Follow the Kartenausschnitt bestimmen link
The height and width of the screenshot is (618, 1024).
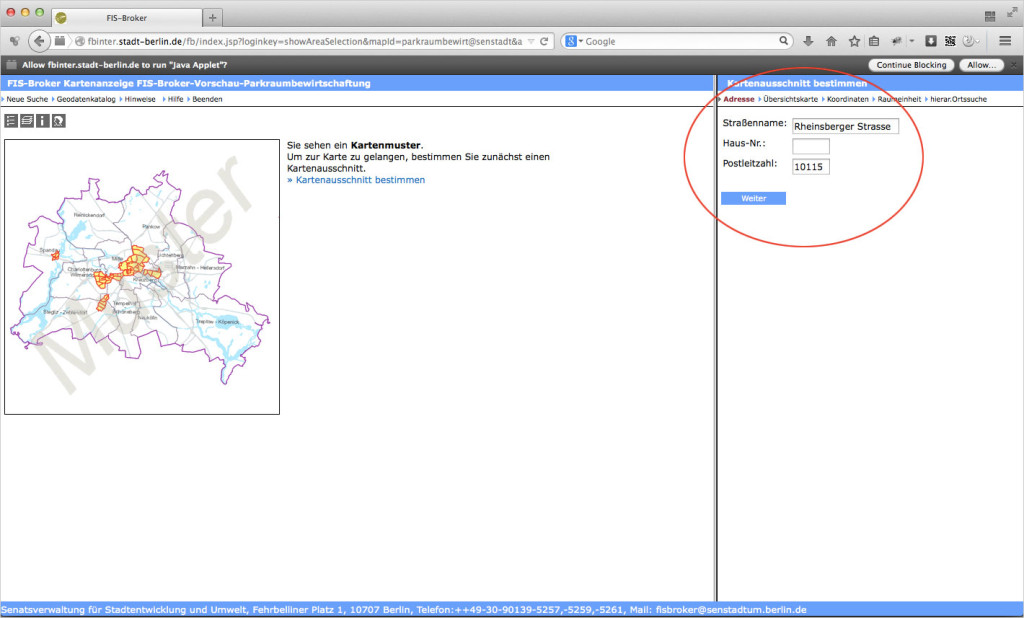click(356, 180)
